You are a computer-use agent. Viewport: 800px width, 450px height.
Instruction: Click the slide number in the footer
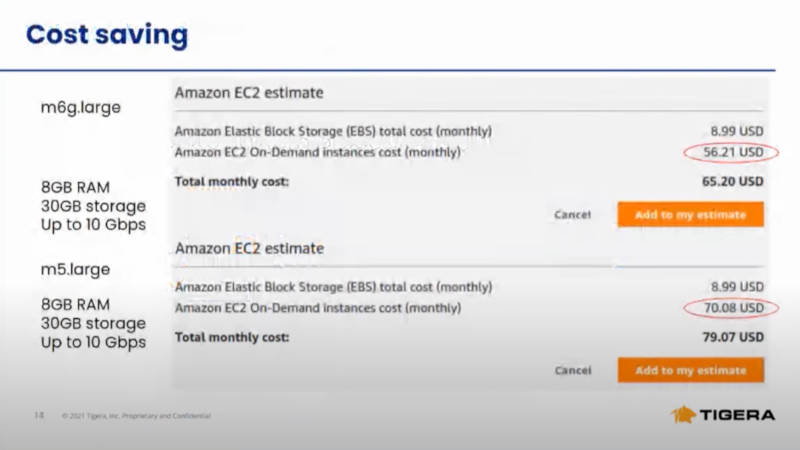tap(39, 415)
